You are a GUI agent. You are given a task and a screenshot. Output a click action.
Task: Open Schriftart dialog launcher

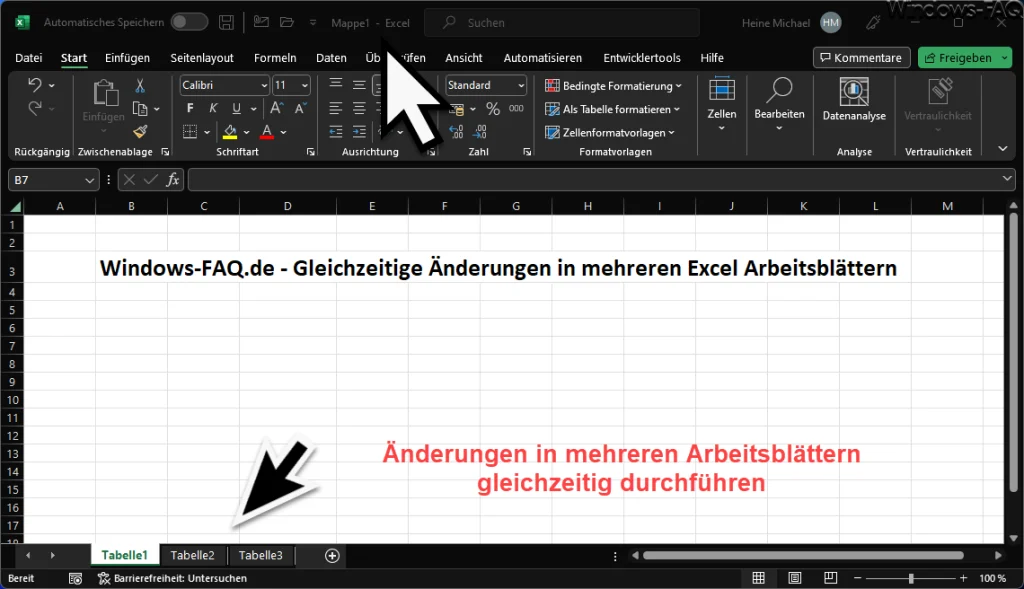(x=311, y=152)
